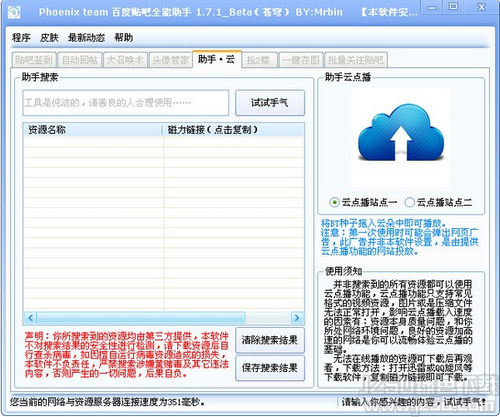Switch to the 批量关注贴吧 tab

[356, 60]
